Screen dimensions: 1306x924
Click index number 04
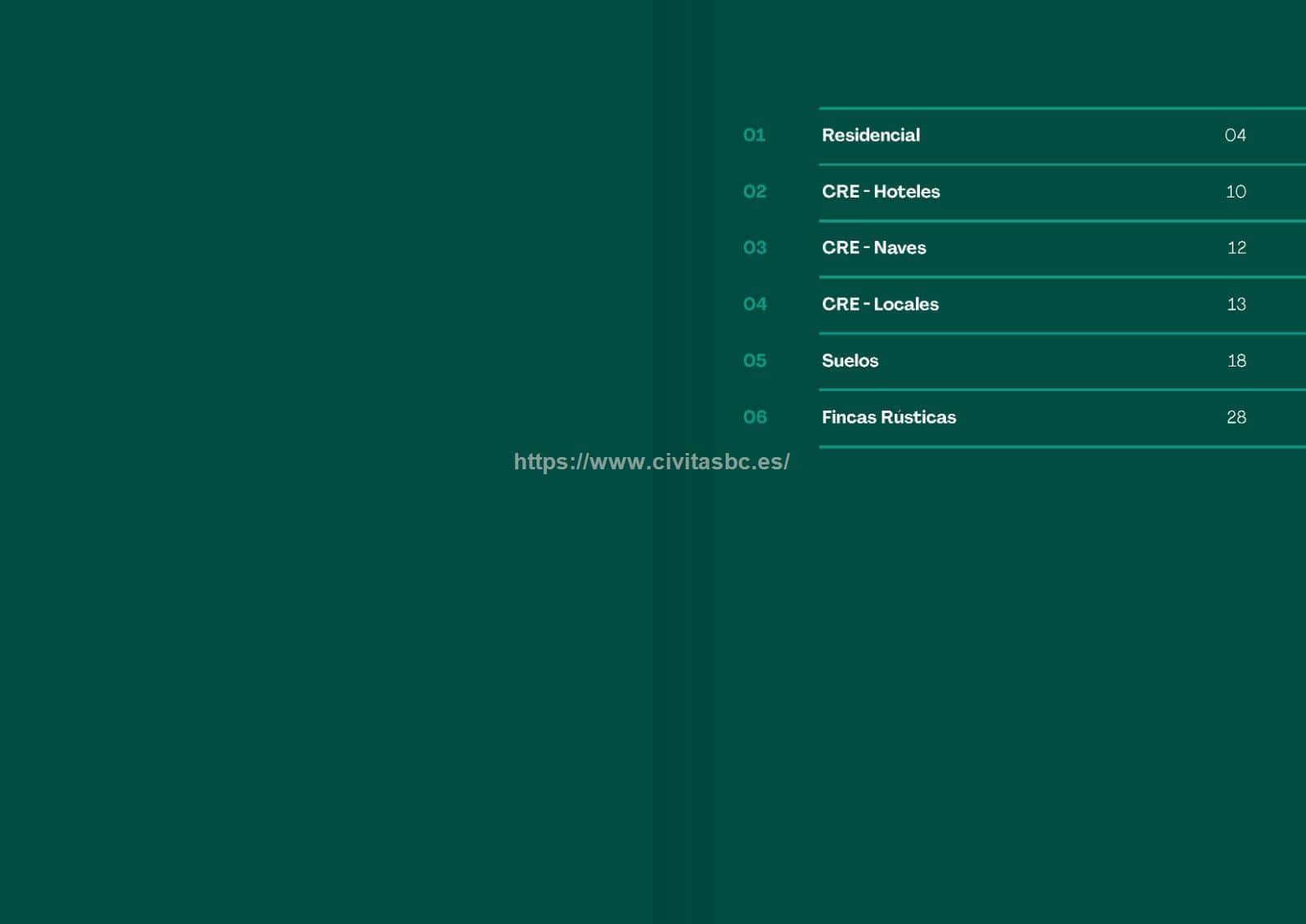pyautogui.click(x=754, y=304)
